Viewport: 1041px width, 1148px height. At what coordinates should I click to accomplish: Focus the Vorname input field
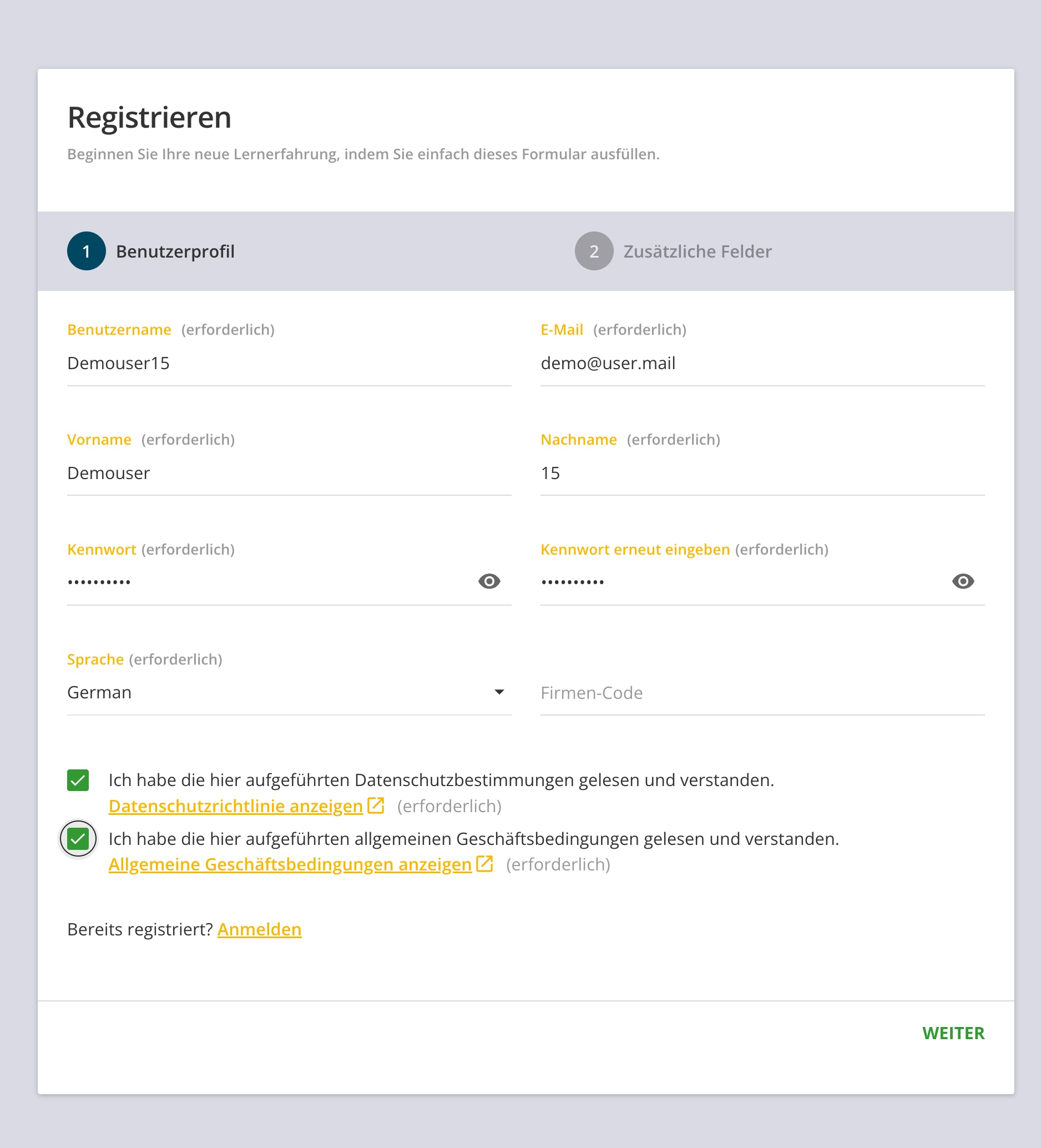(x=289, y=473)
